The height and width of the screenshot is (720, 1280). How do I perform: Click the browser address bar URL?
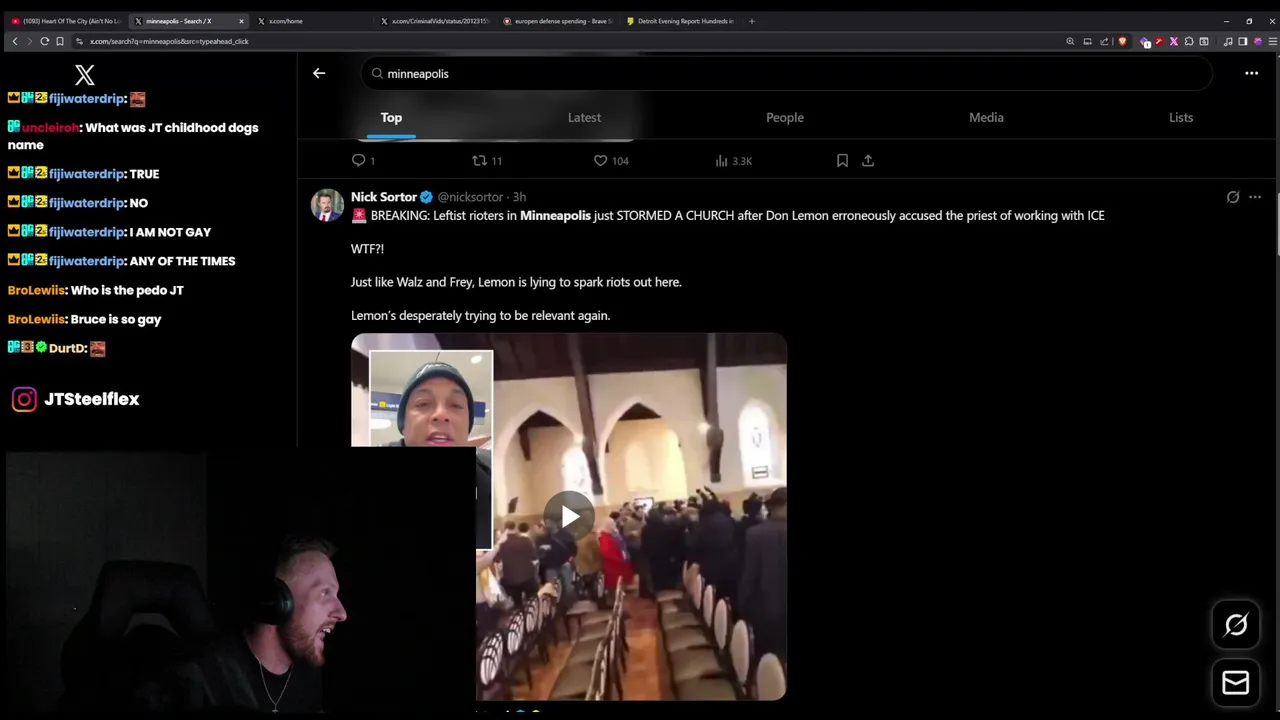pos(169,41)
